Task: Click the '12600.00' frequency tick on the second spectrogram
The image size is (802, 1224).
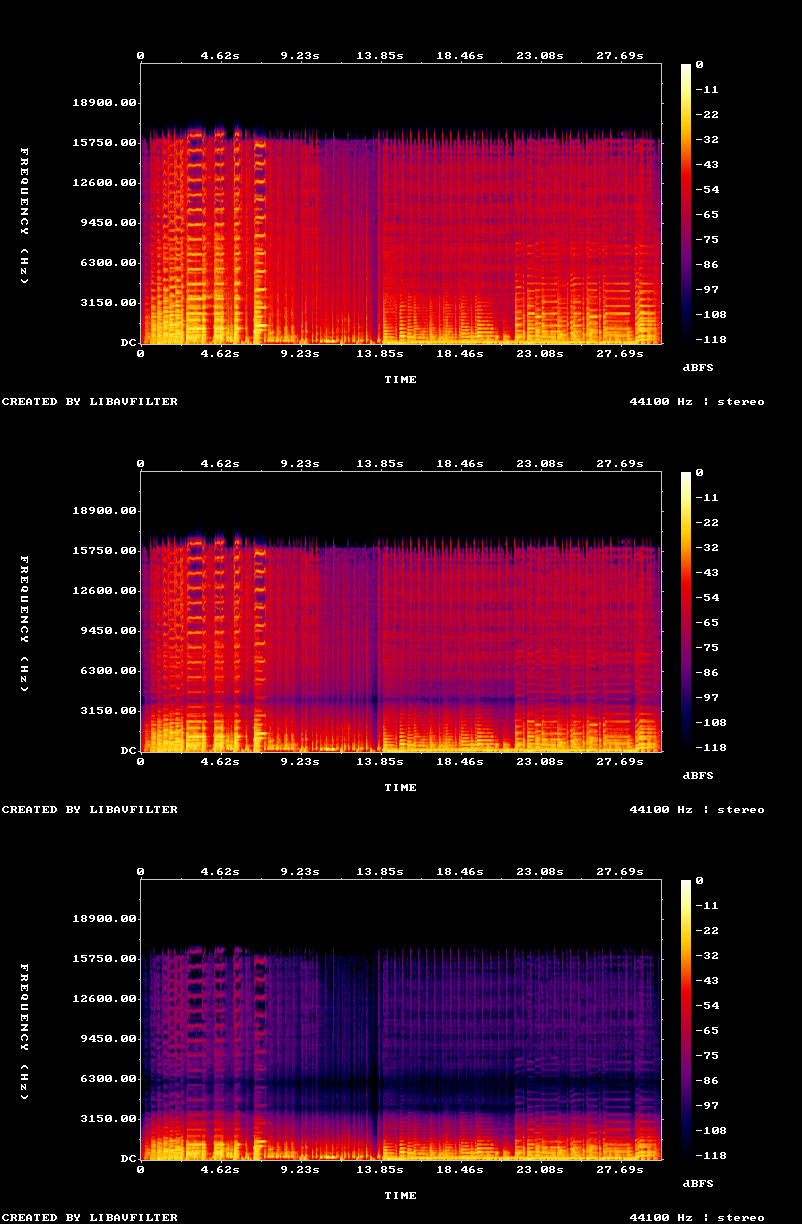Action: 105,591
